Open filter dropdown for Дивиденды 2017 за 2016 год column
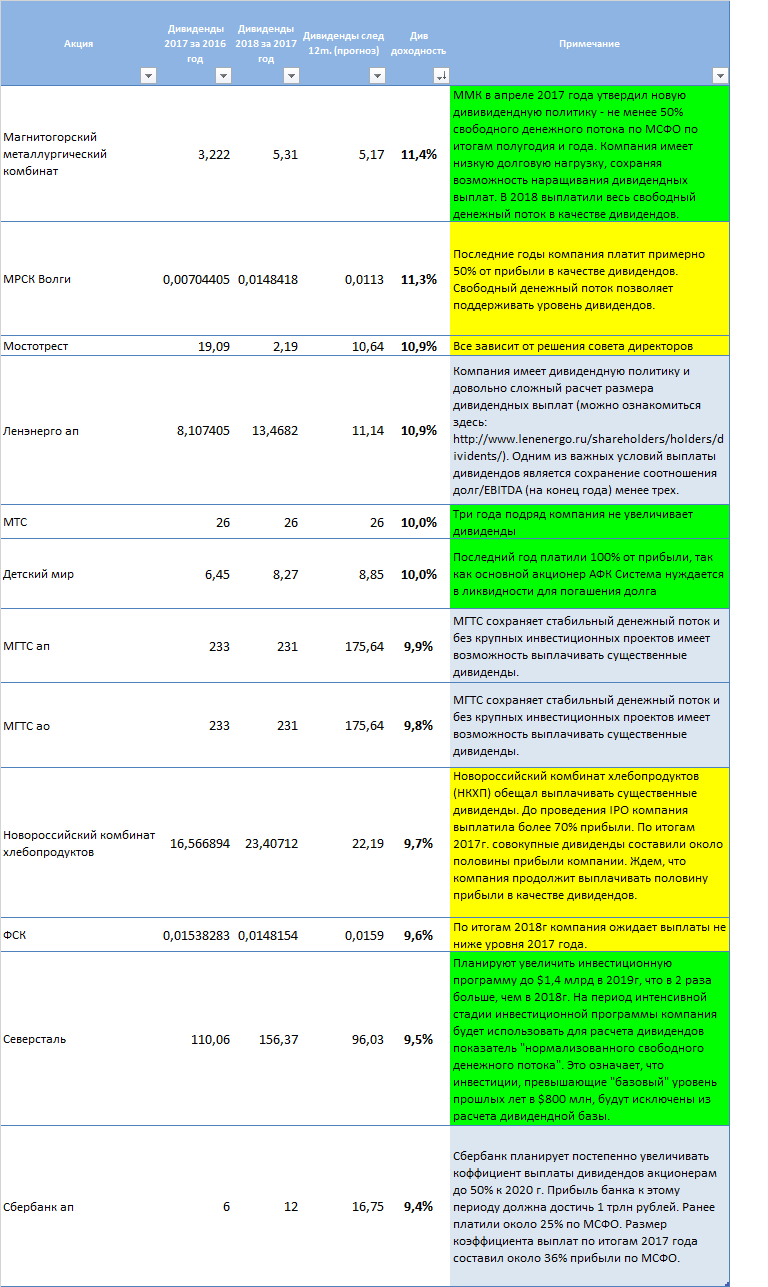The width and height of the screenshot is (768, 1287). [223, 76]
